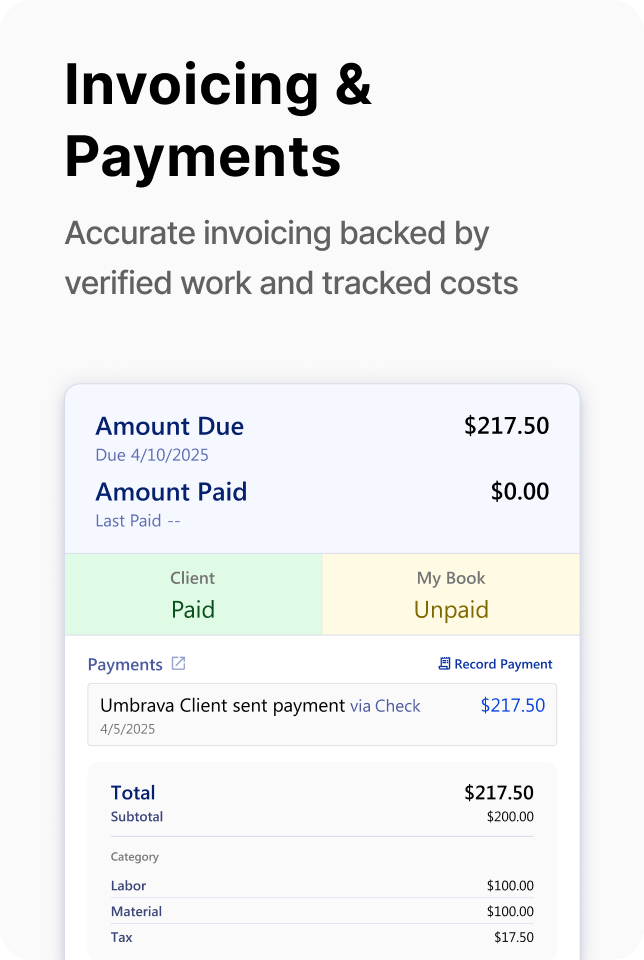
Task: Click the Due 4/10/2025 date
Action: pos(152,455)
